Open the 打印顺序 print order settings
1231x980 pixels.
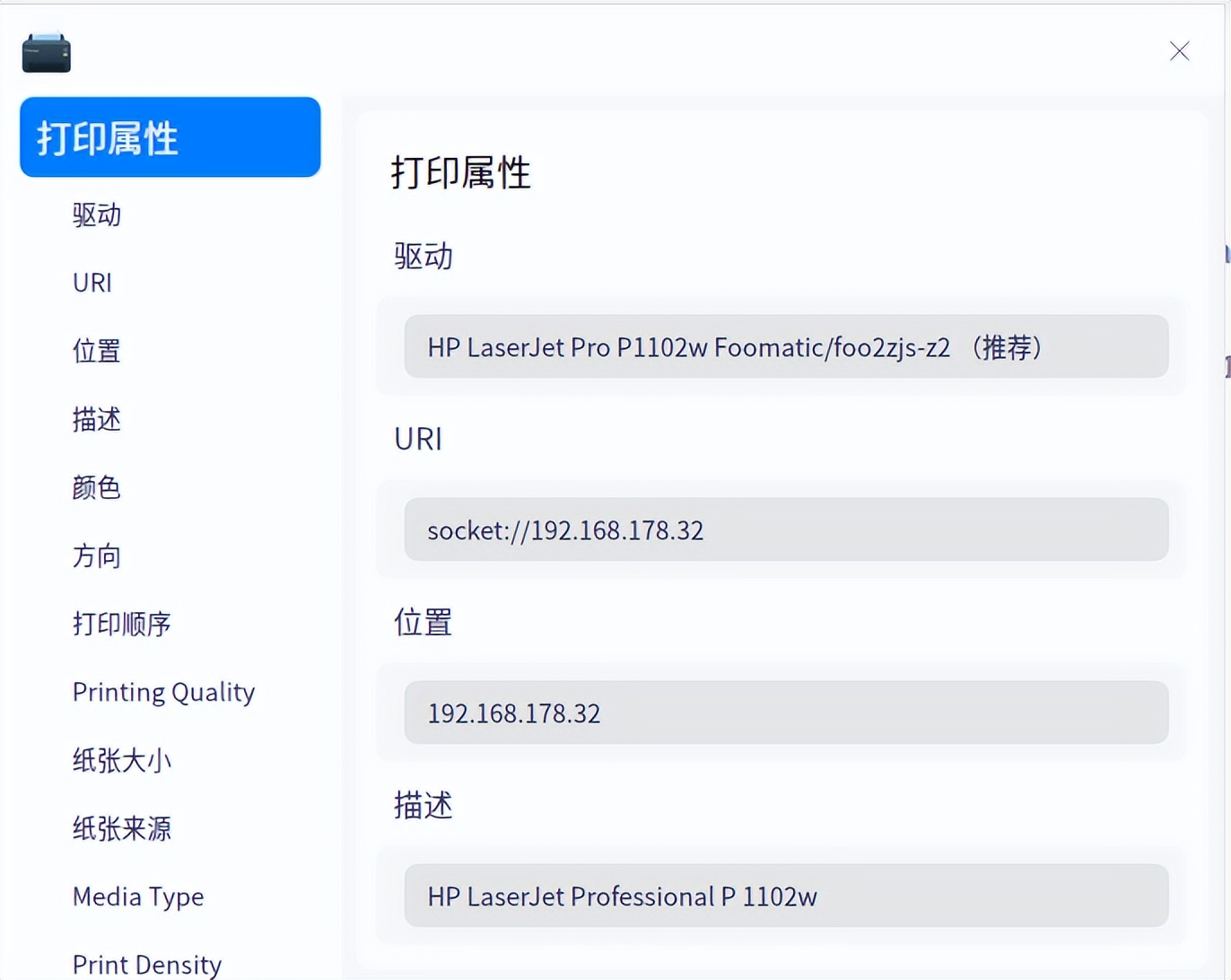pyautogui.click(x=121, y=624)
